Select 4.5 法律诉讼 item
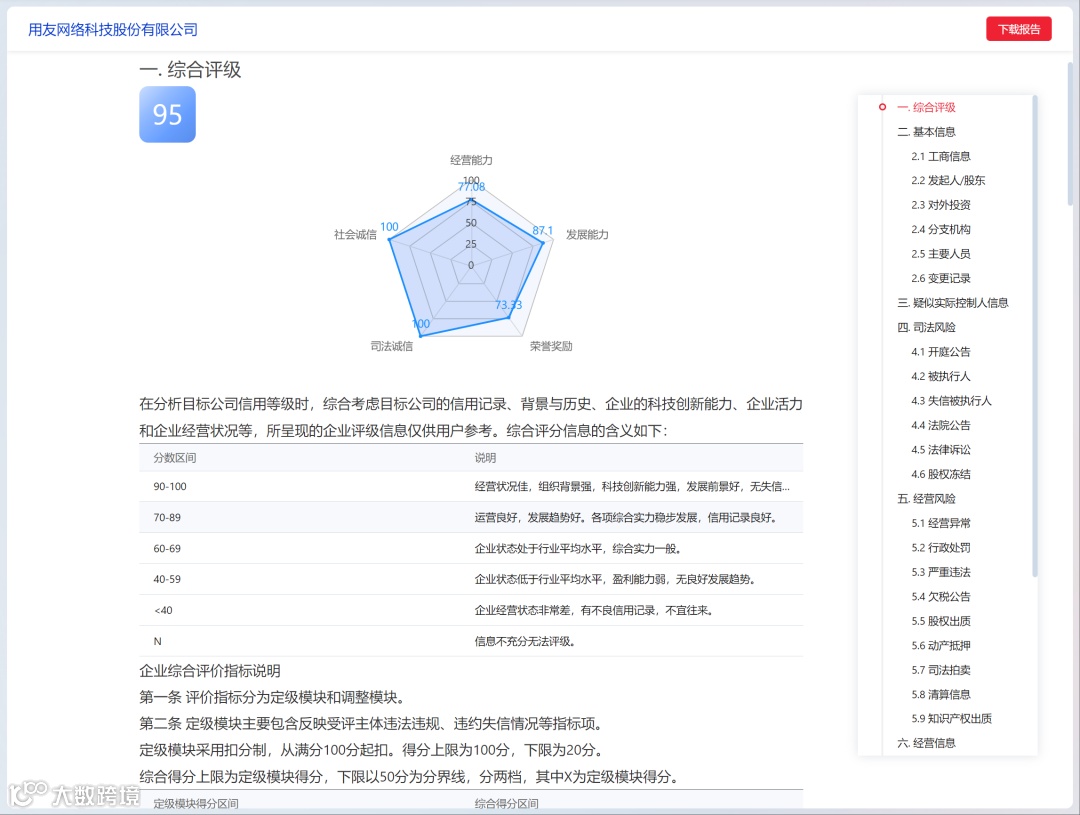Viewport: 1080px width, 815px height. (940, 450)
